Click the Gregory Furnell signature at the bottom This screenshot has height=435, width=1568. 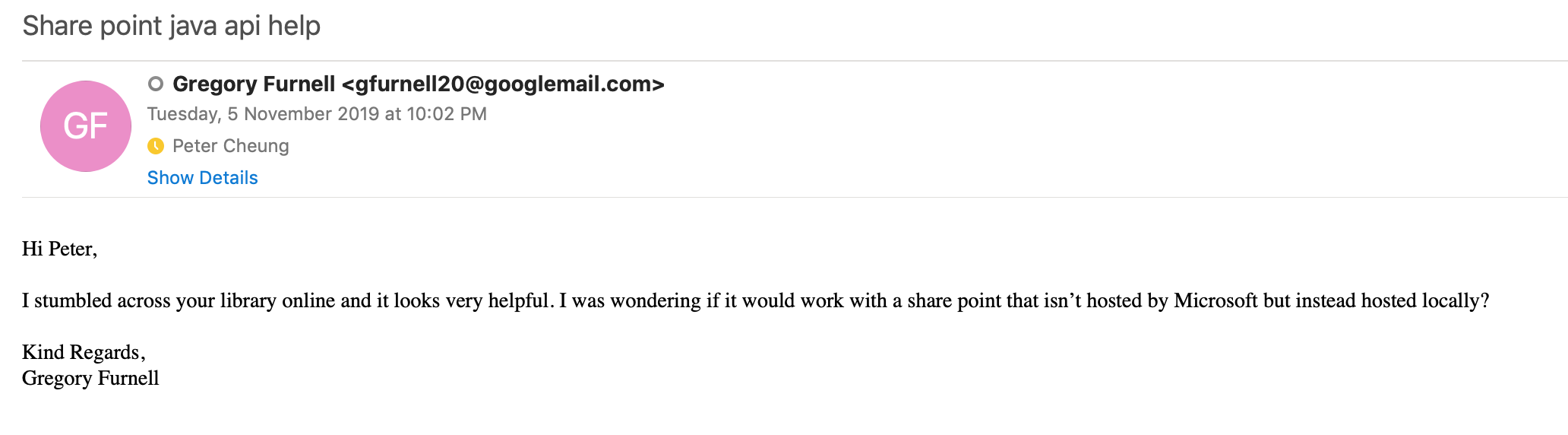click(x=90, y=378)
